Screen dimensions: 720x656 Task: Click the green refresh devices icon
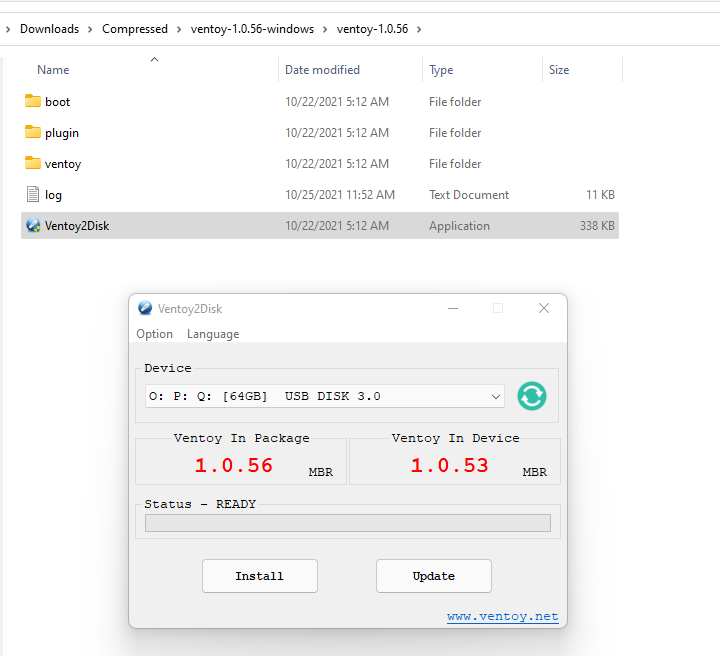tap(532, 396)
